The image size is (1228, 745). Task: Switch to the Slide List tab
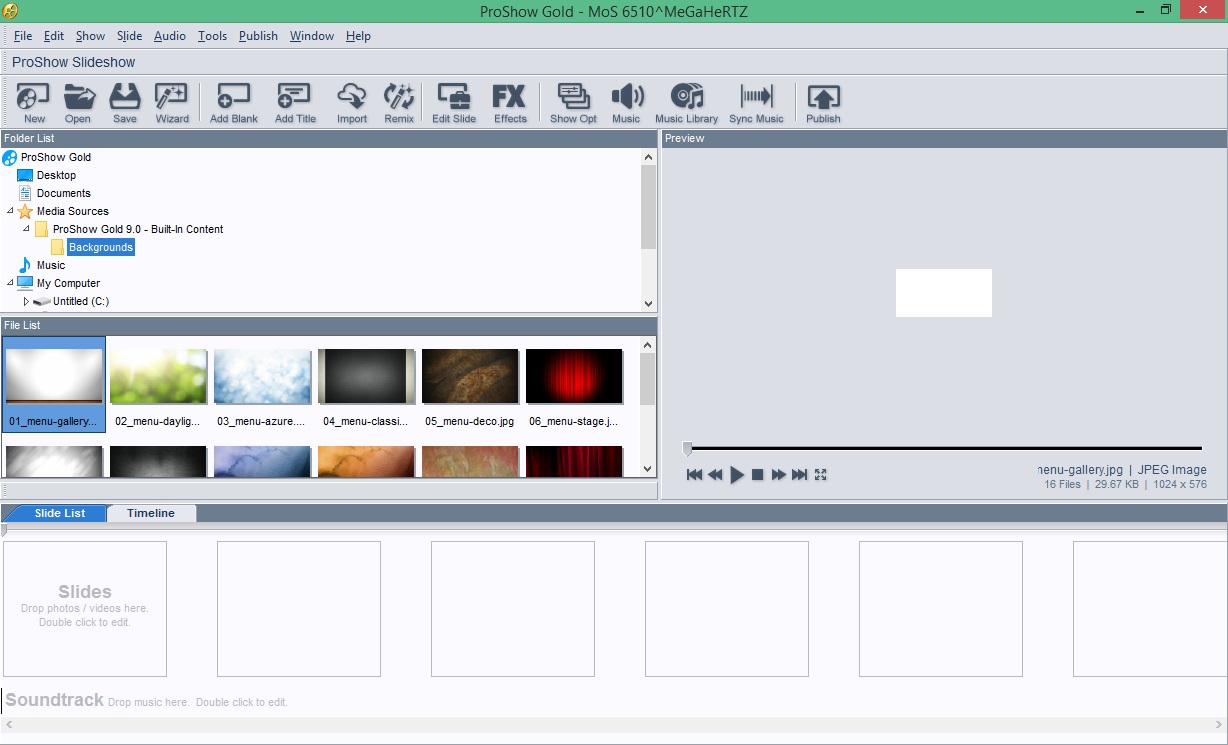click(x=60, y=513)
